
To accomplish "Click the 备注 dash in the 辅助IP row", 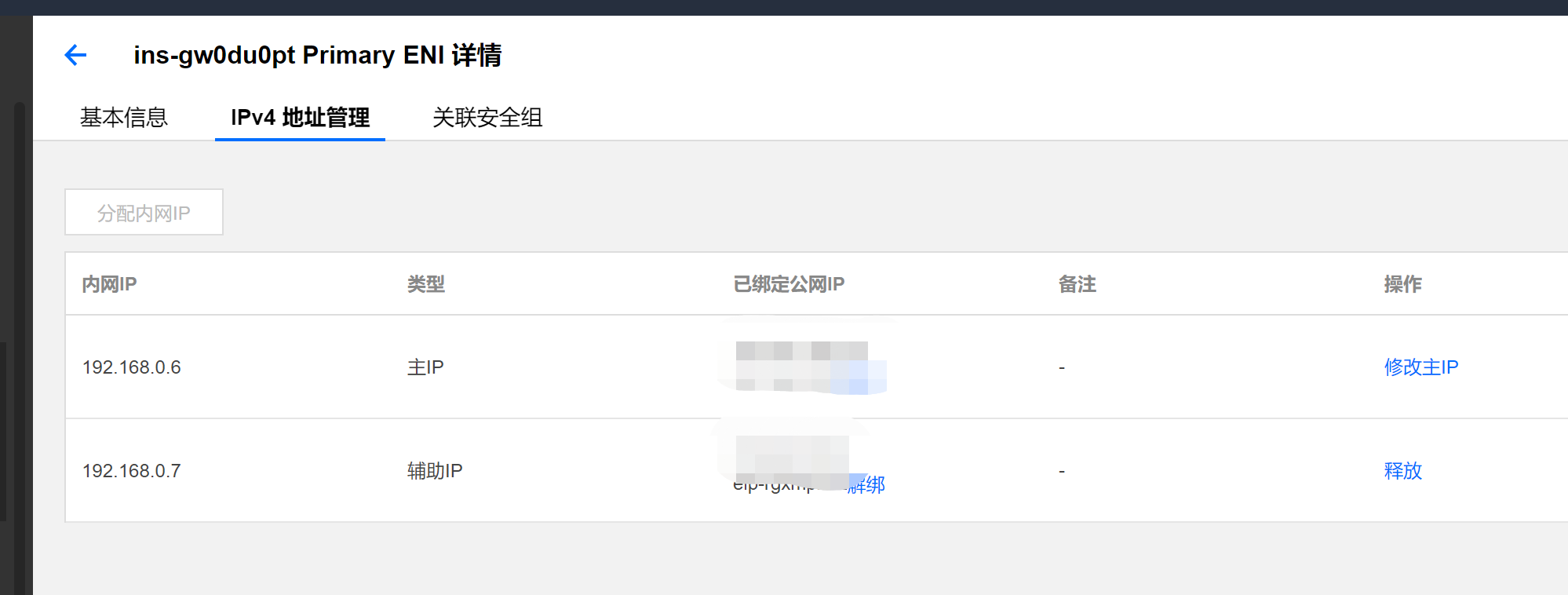I will tap(1062, 471).
